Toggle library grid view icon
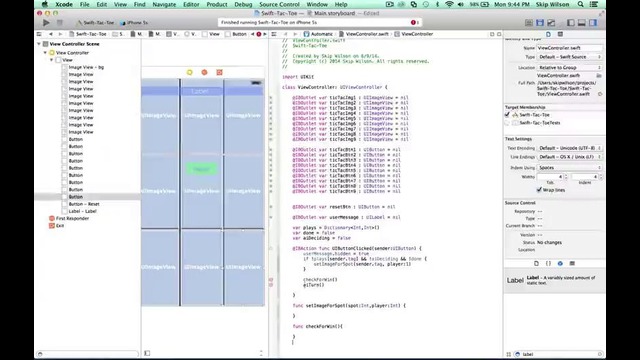This screenshot has height=360, width=640. (509, 354)
